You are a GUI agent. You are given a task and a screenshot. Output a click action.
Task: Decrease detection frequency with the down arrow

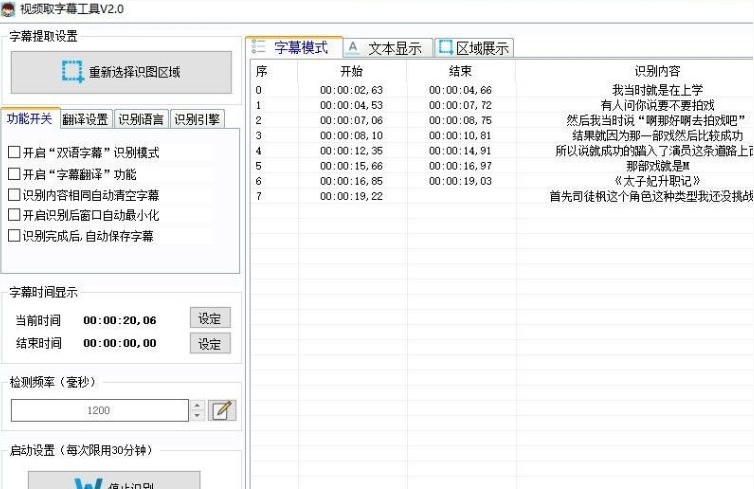pyautogui.click(x=197, y=415)
